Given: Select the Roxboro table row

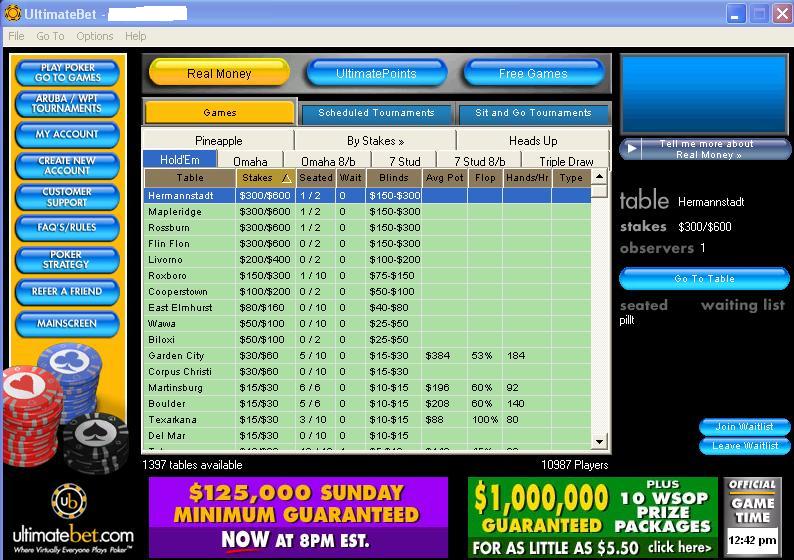Looking at the screenshot, I should 368,276.
